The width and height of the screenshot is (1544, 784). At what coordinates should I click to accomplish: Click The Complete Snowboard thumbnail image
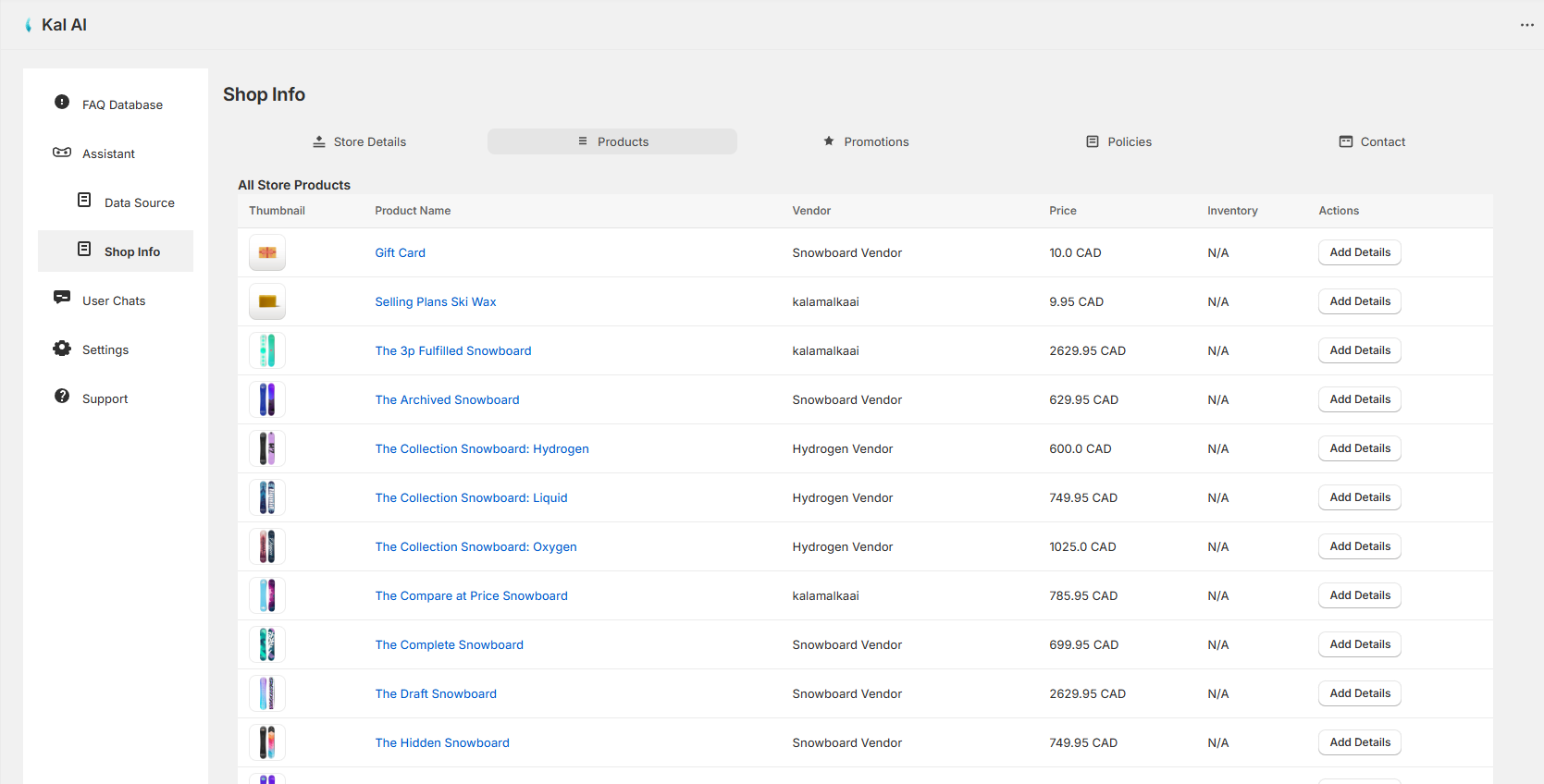coord(267,644)
